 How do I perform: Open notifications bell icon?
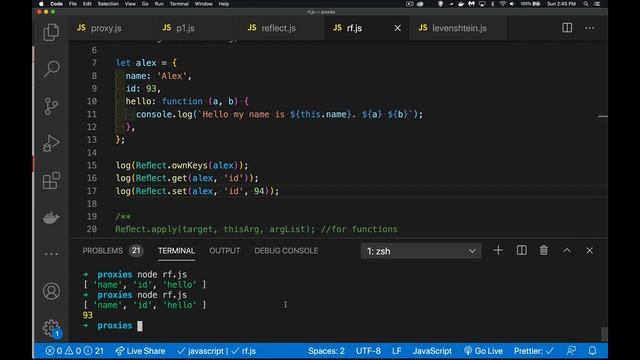[x=592, y=351]
